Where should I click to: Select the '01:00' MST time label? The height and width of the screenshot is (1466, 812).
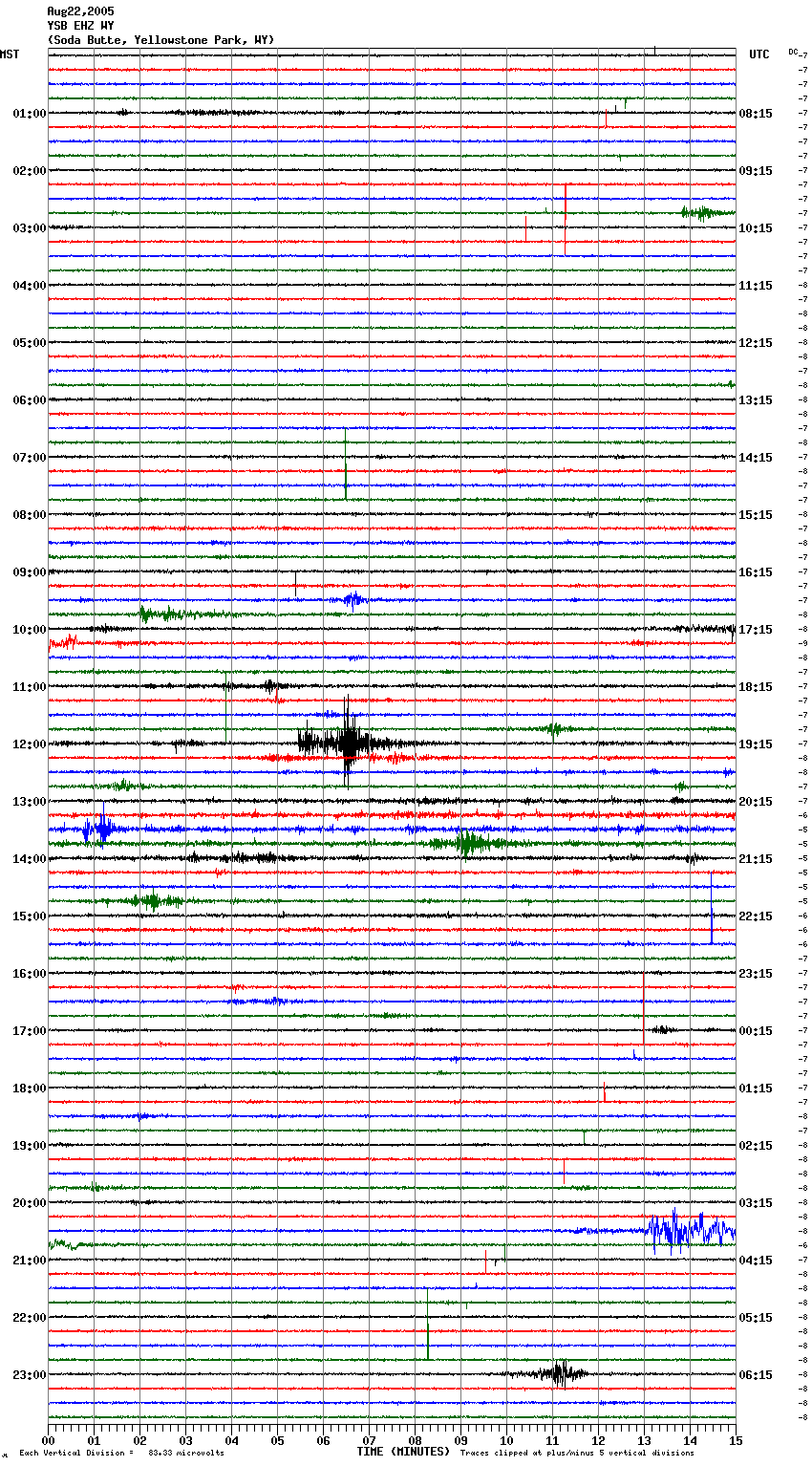click(30, 114)
